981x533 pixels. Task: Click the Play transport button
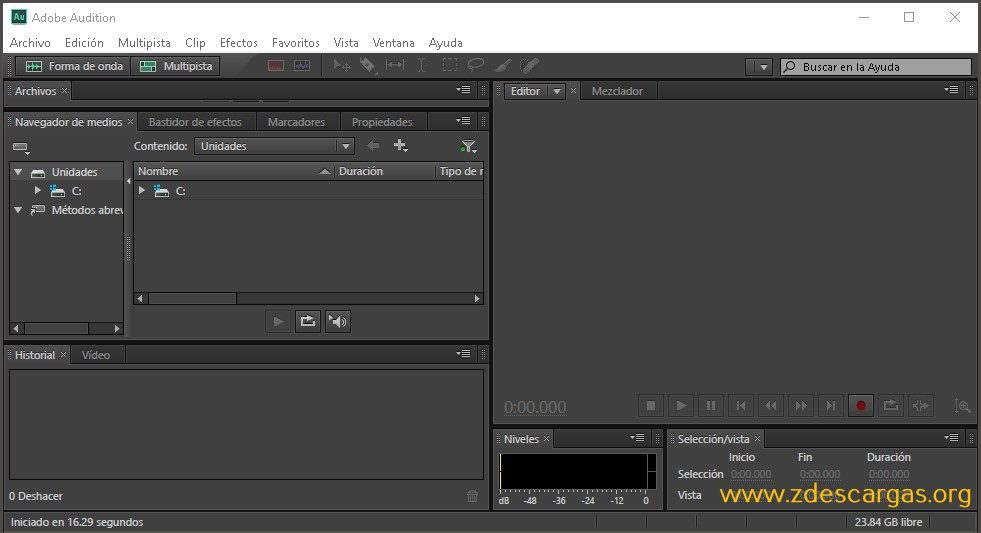pos(681,406)
